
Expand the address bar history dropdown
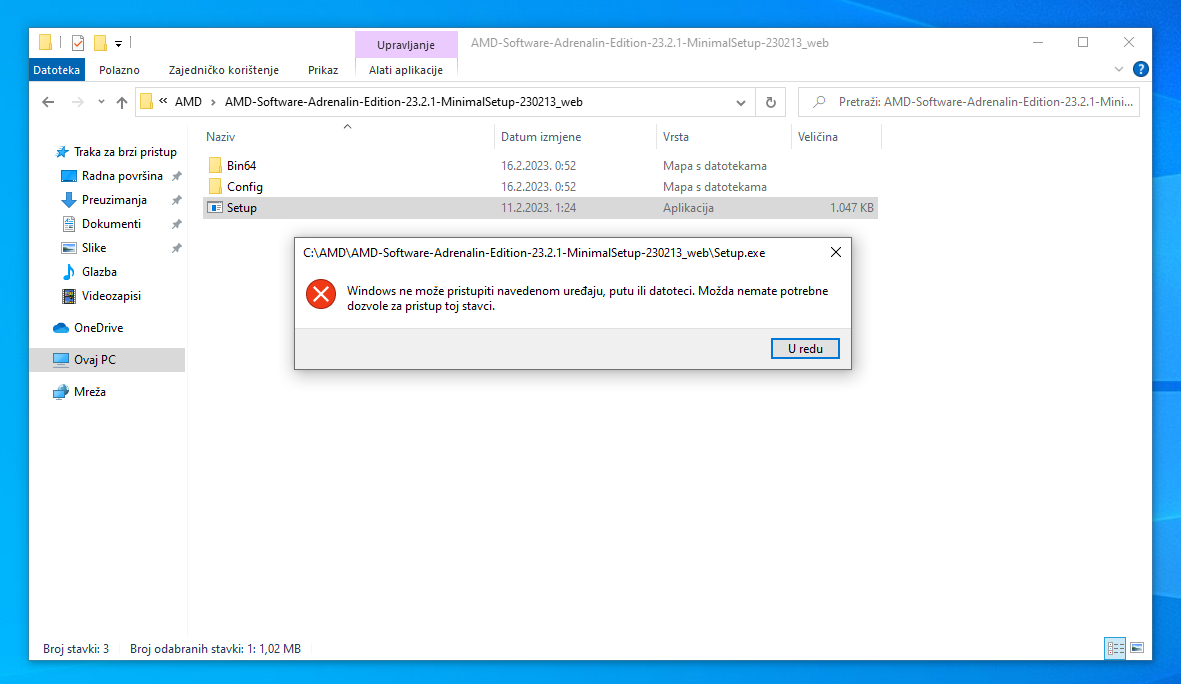(x=741, y=102)
